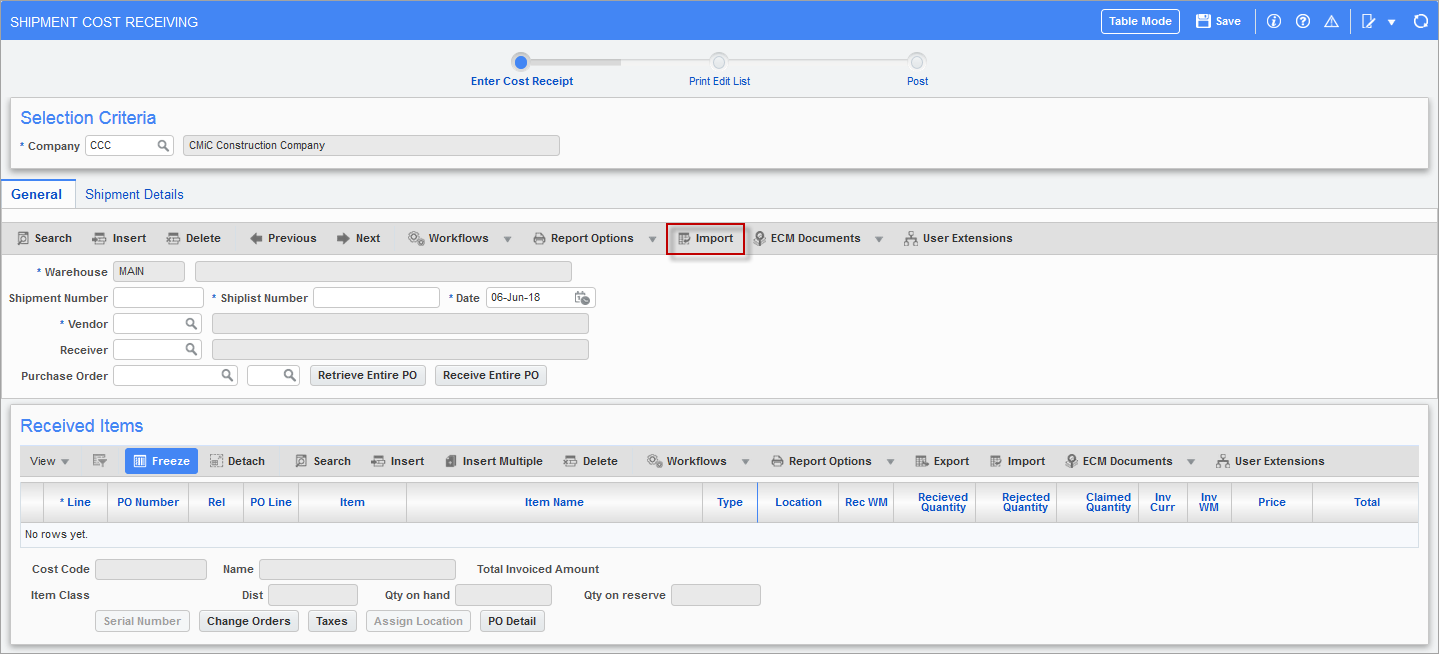The width and height of the screenshot is (1439, 654).
Task: Go to Previous record
Action: [x=283, y=238]
